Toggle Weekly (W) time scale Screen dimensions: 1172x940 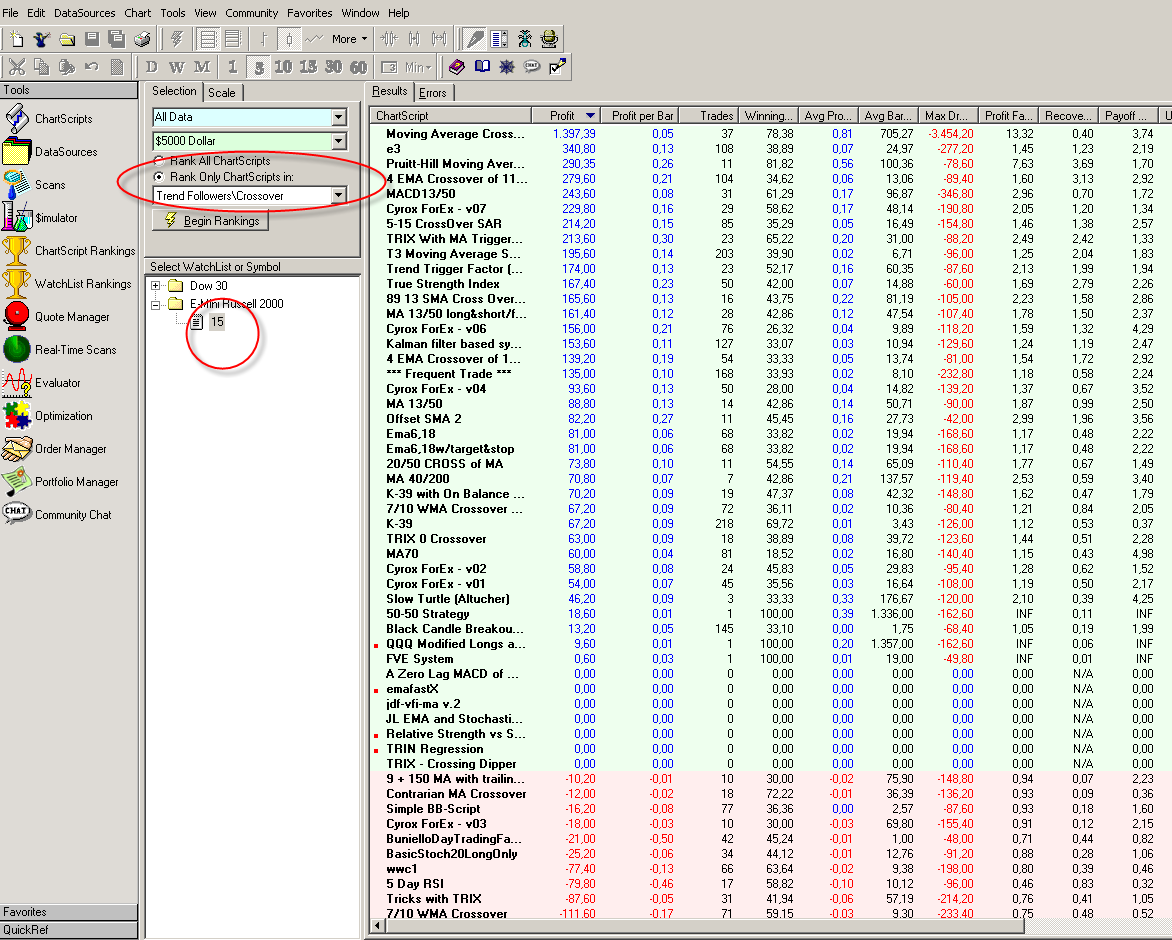click(176, 67)
